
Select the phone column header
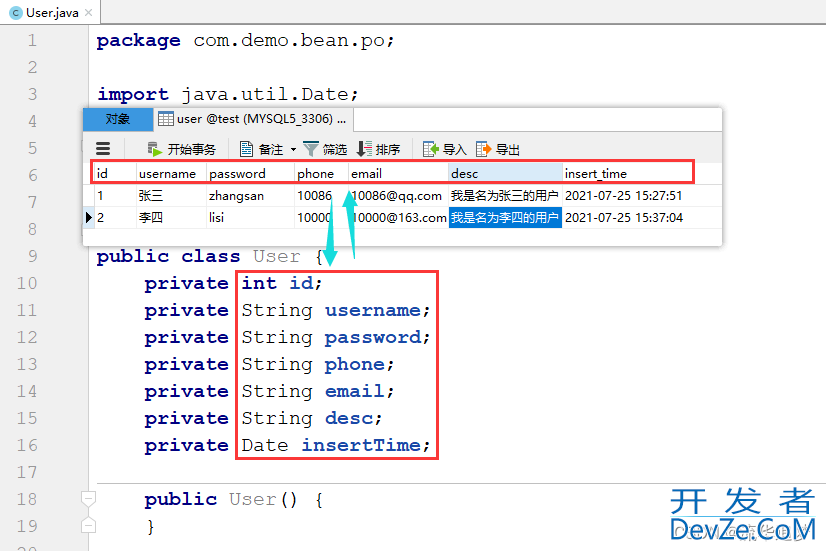321,173
